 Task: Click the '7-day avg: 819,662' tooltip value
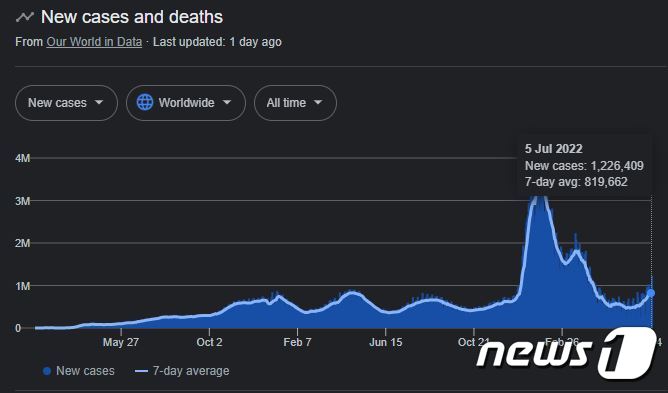point(576,182)
